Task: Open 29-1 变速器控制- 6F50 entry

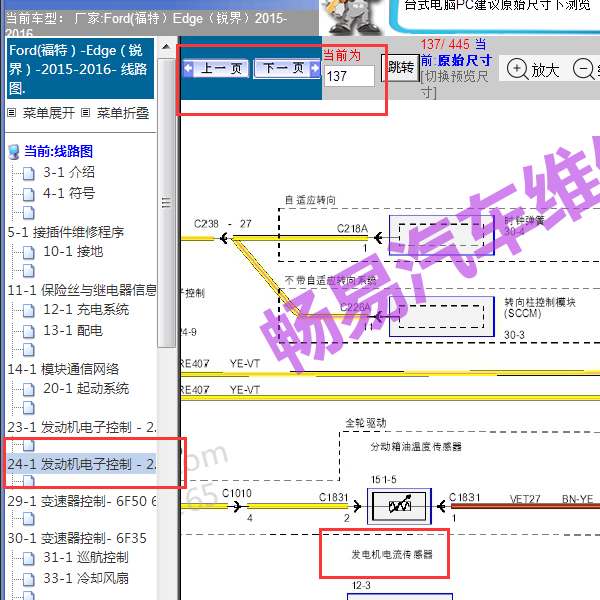Action: [82, 501]
